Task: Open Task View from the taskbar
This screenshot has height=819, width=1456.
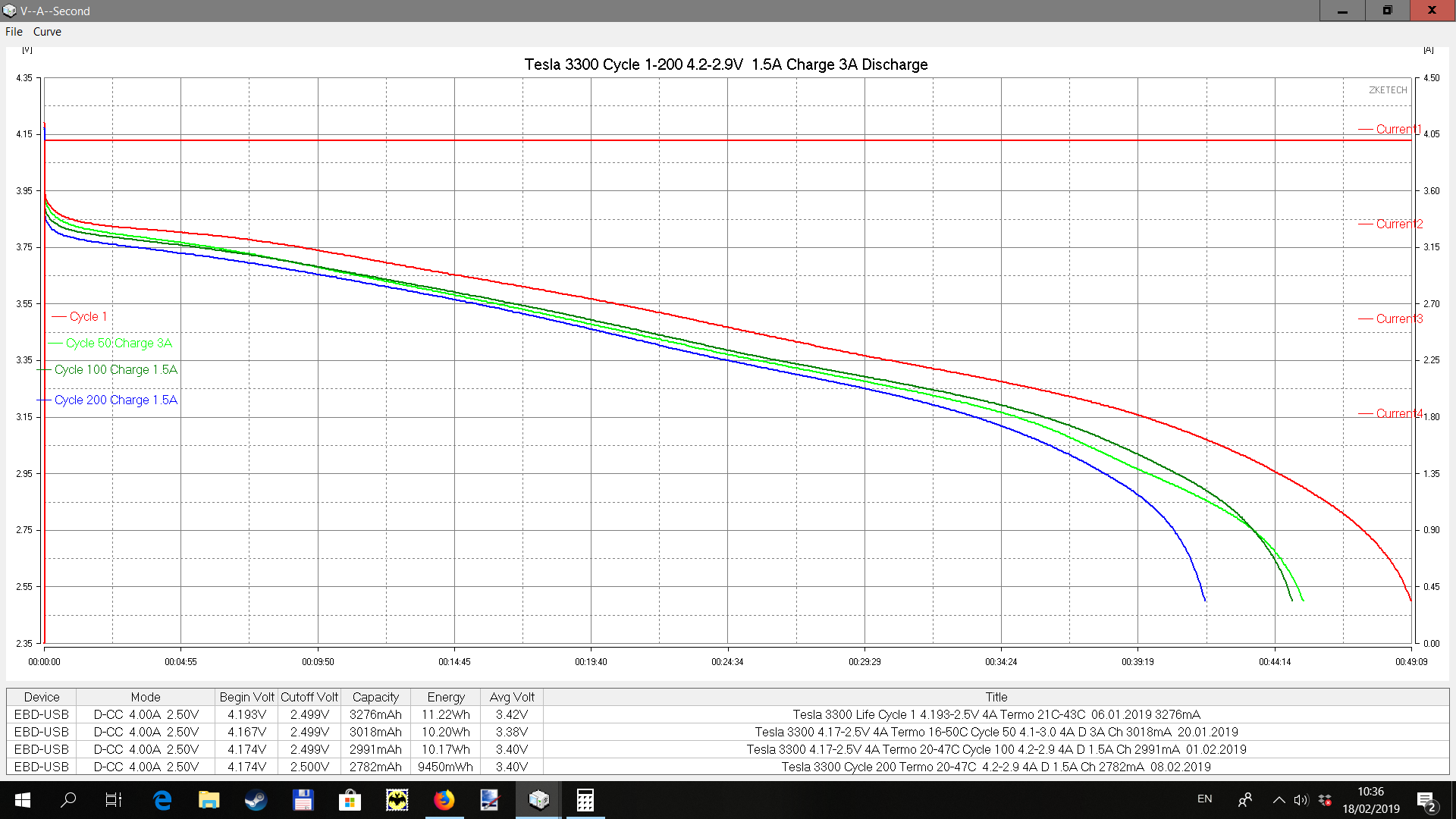Action: pyautogui.click(x=114, y=800)
